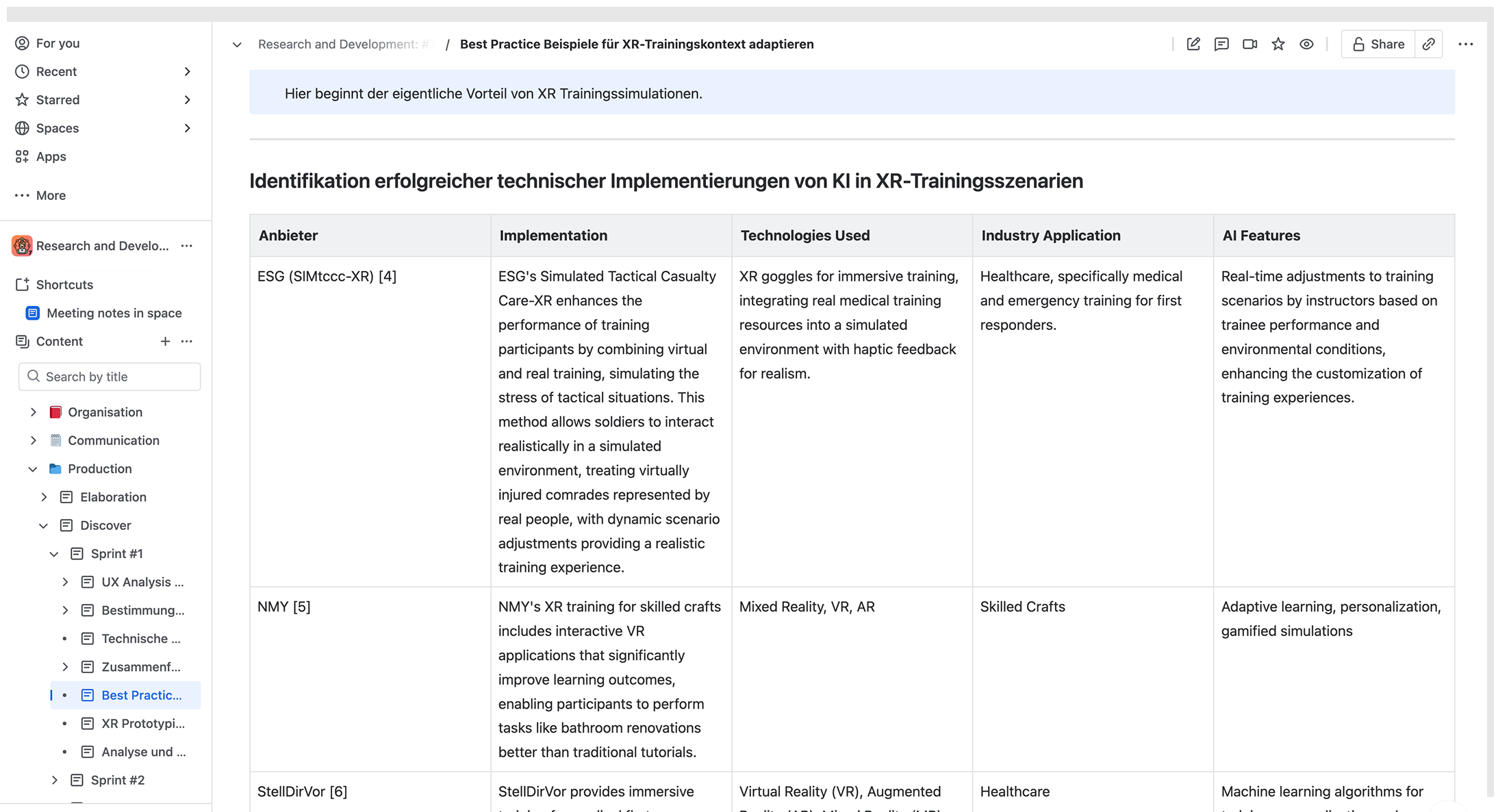Open the Technische ... page

click(x=141, y=639)
